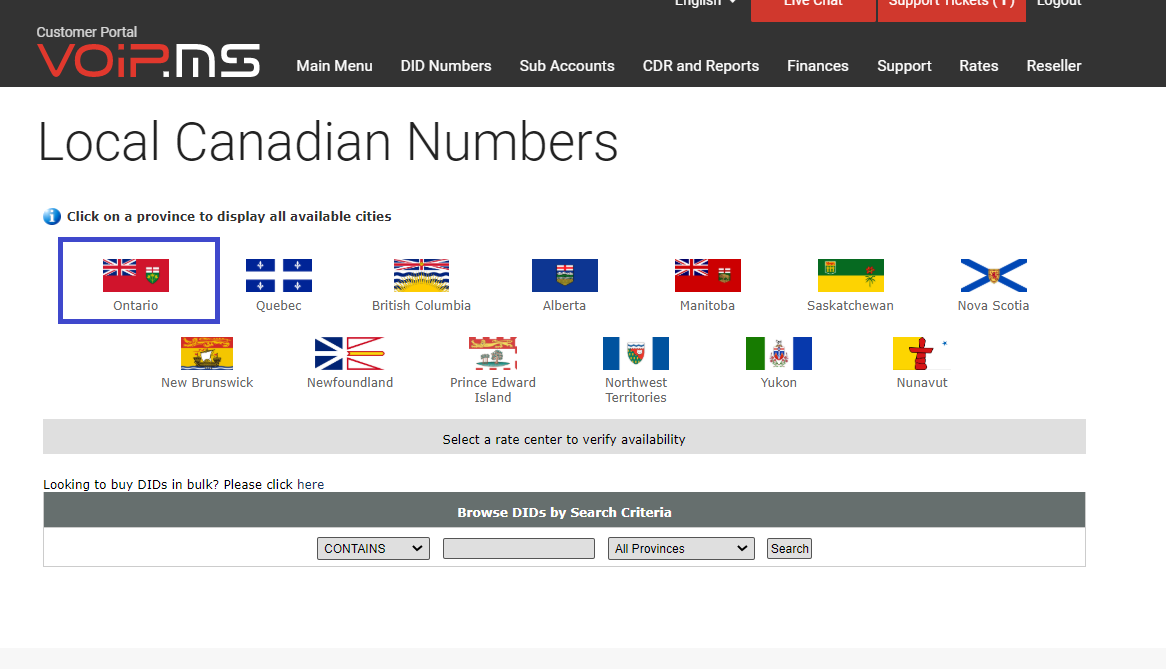Open the Sub Accounts menu

[567, 65]
